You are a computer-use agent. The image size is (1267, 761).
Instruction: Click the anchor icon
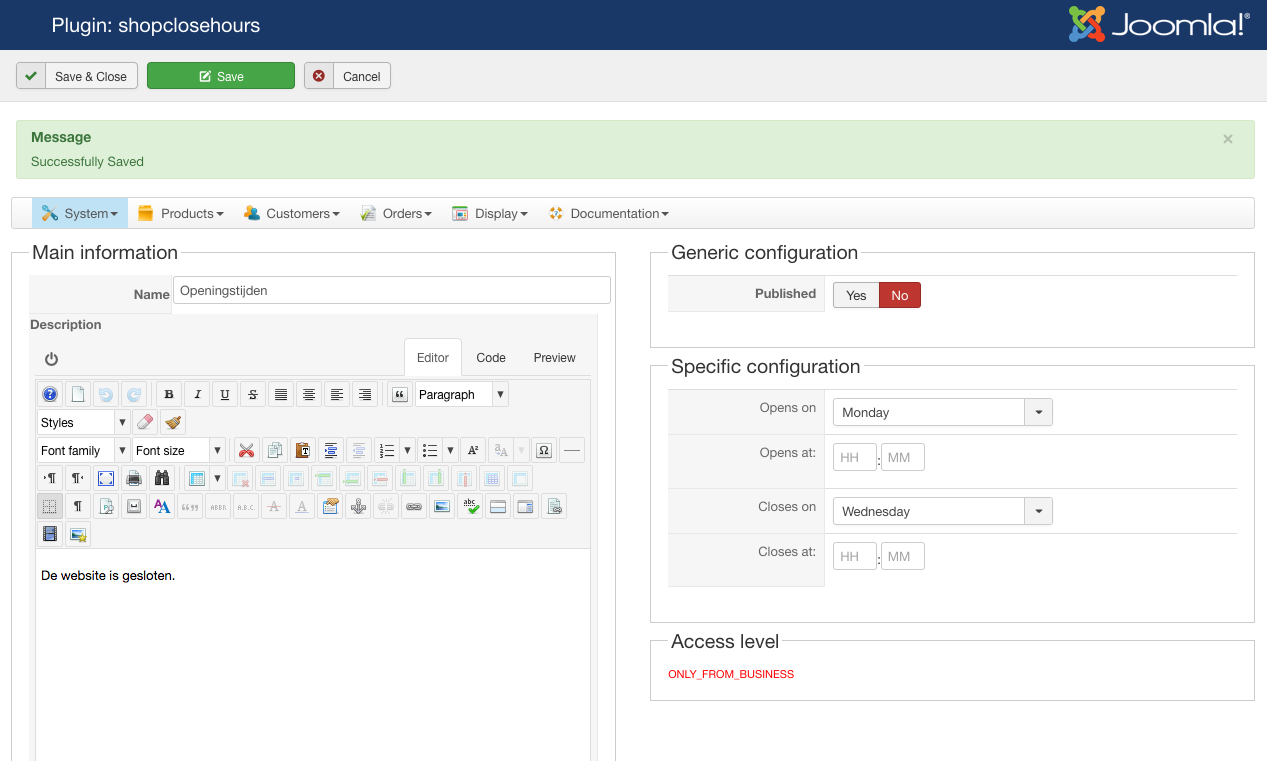point(358,507)
